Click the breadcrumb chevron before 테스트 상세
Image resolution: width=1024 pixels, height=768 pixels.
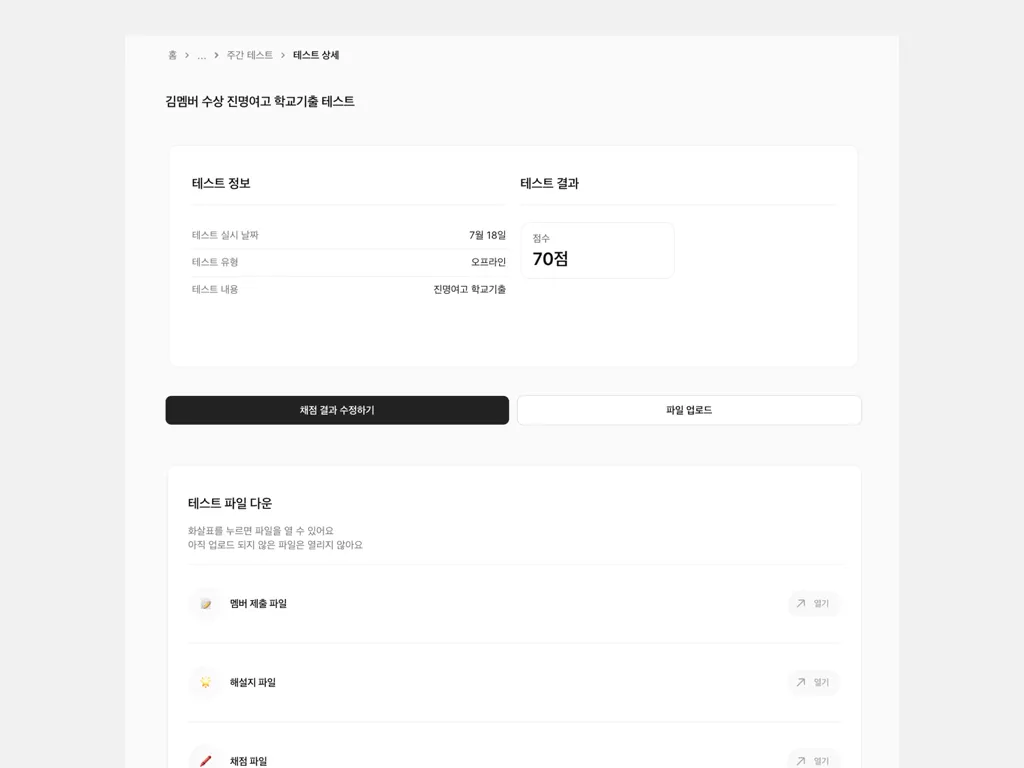click(283, 55)
